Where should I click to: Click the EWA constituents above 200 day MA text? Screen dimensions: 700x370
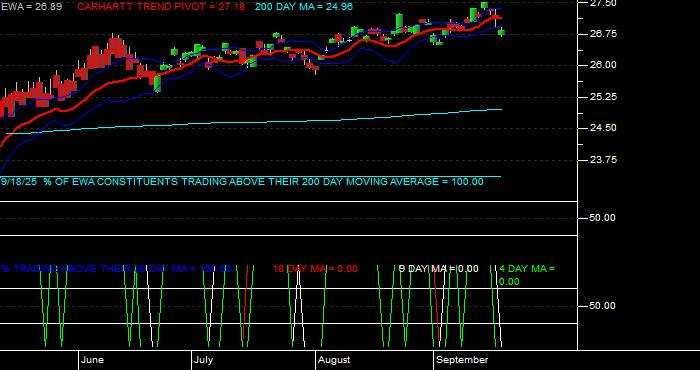(242, 182)
